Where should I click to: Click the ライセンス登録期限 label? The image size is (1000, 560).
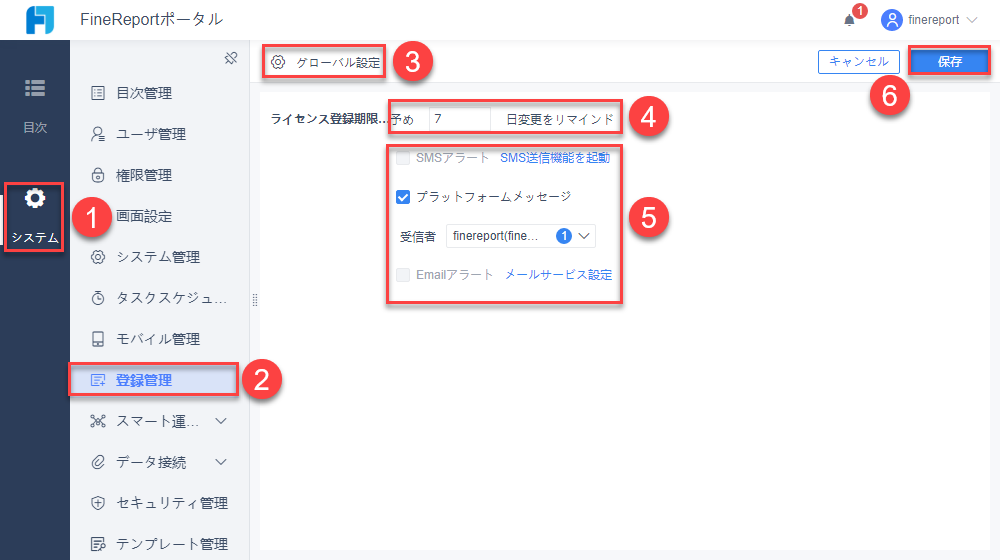(329, 119)
